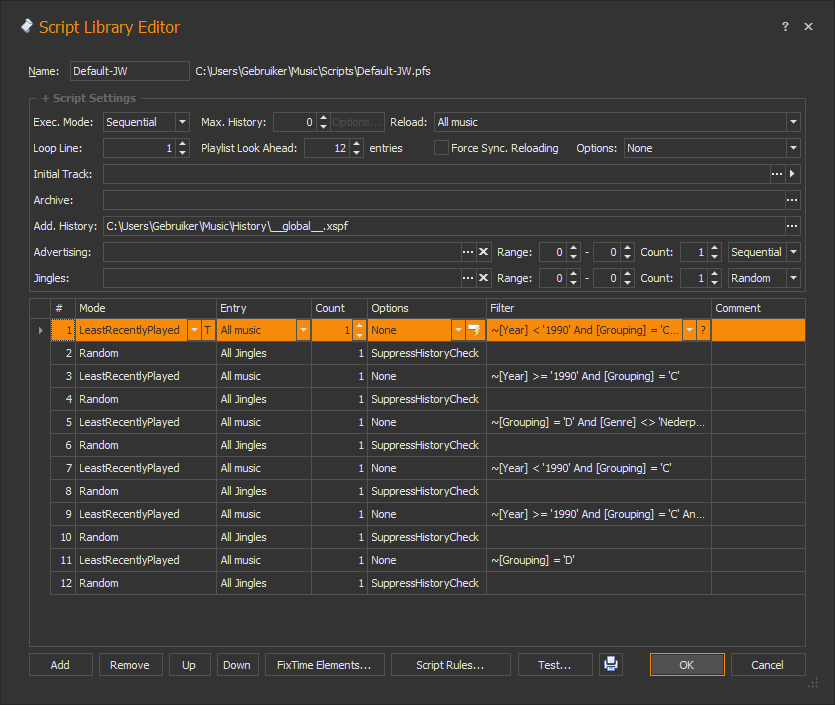Screen dimensions: 835x705
Task: Open the Script Rules dialog
Action: (450, 665)
